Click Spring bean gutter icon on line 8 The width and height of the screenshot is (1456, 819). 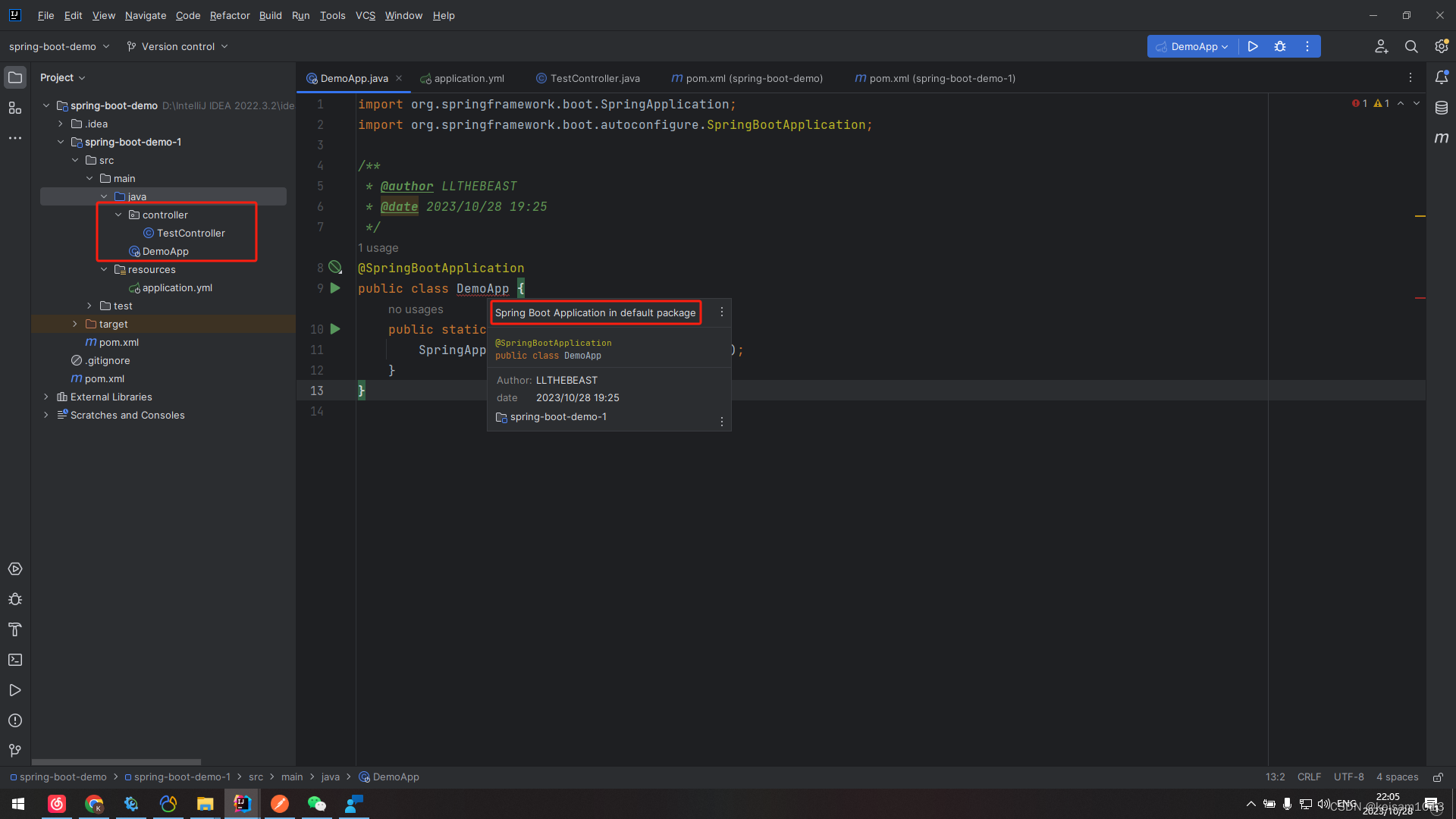point(335,267)
